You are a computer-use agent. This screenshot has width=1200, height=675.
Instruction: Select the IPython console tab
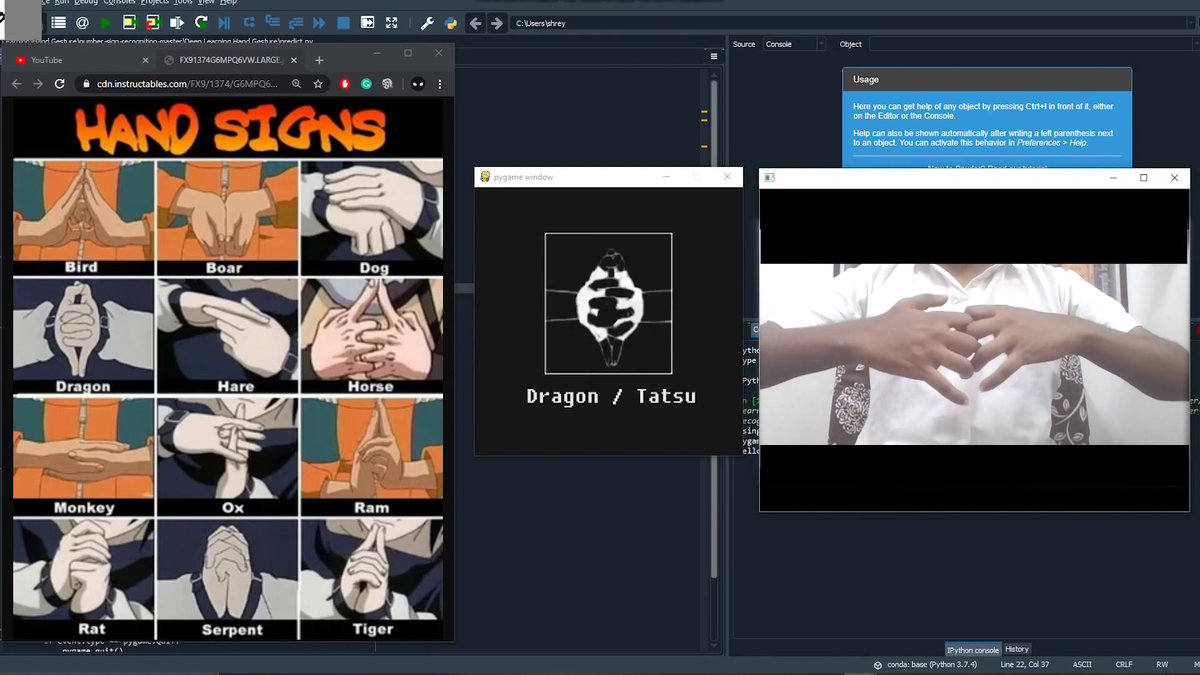pos(972,649)
